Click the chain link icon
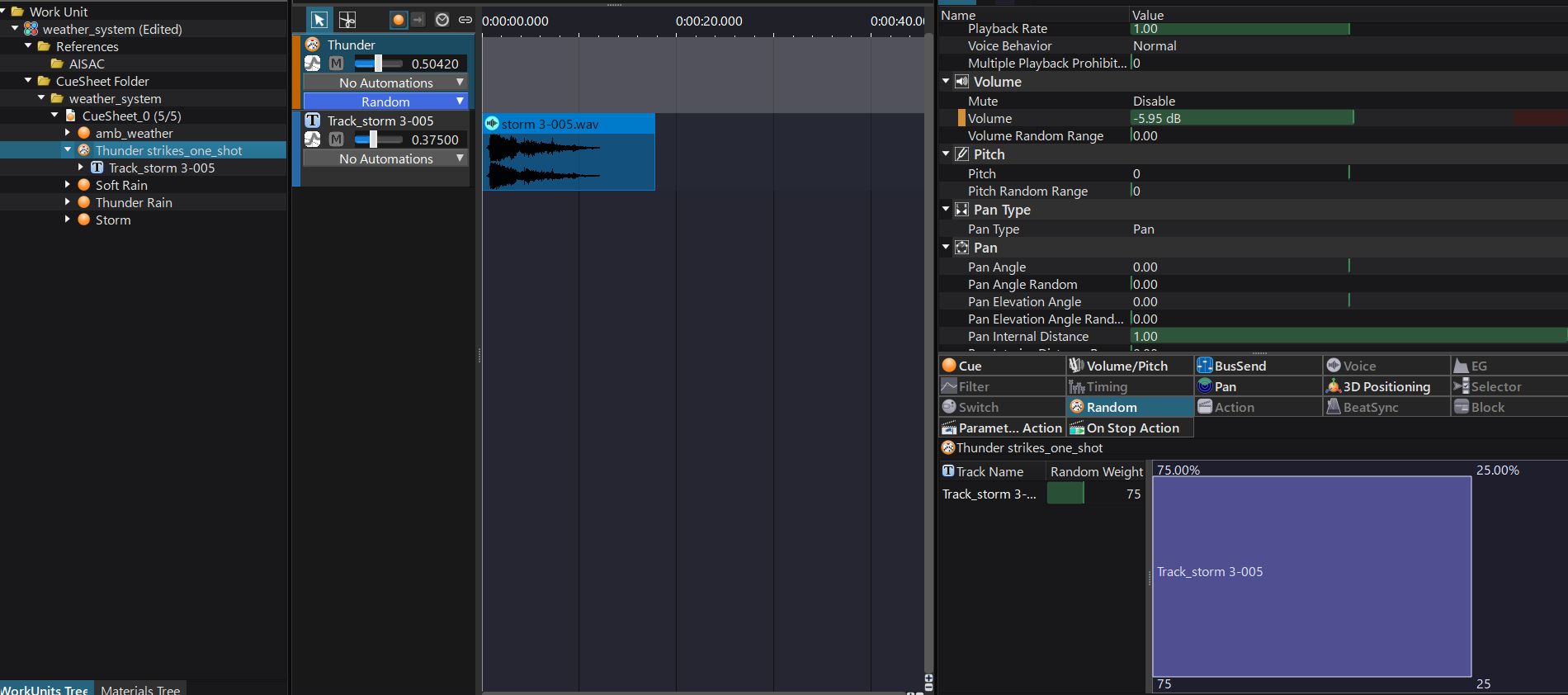Viewport: 1568px width, 695px height. (x=465, y=20)
